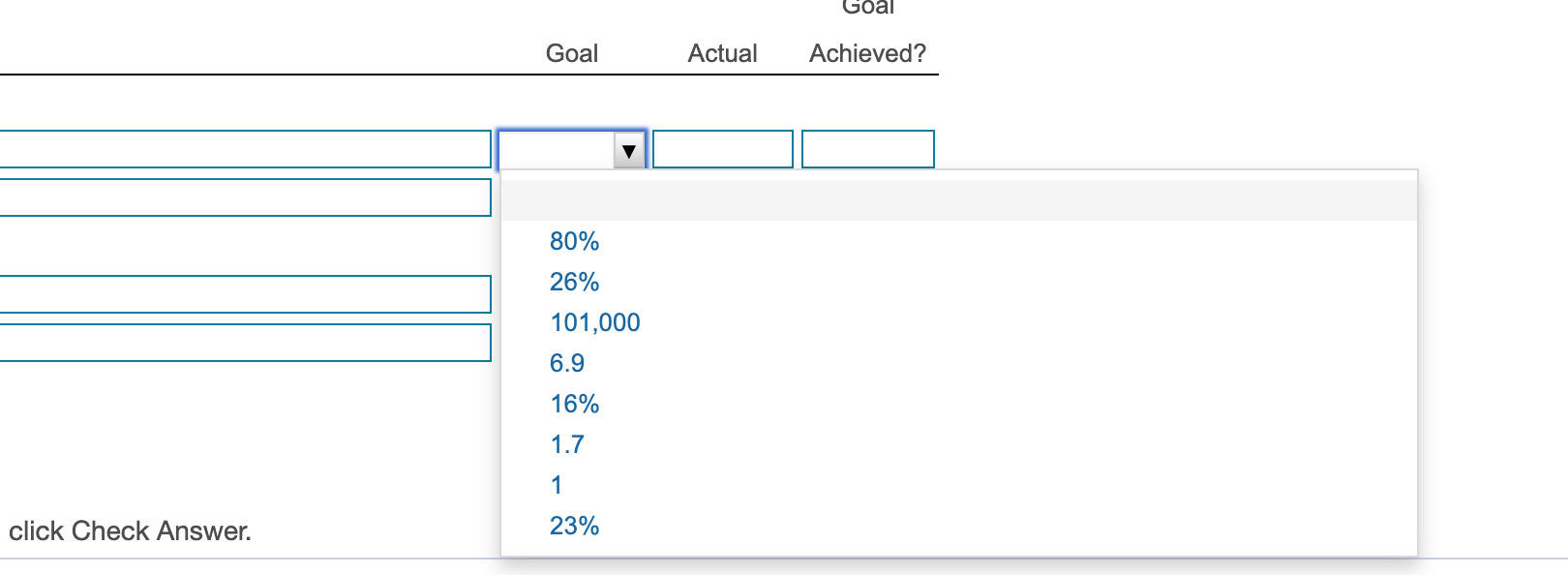This screenshot has height=575, width=1568.
Task: Choose 80% from the dropdown list
Action: pyautogui.click(x=574, y=241)
